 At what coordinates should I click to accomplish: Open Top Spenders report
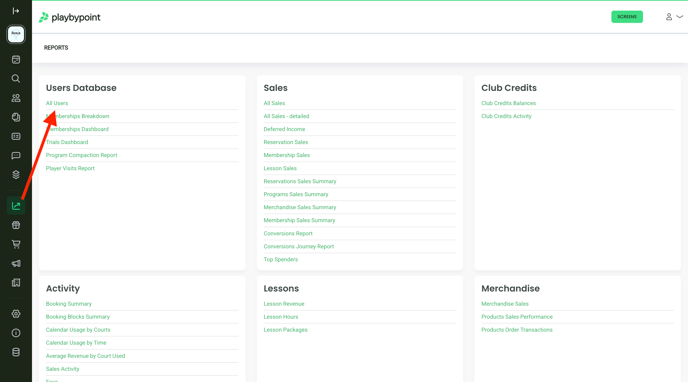(x=280, y=260)
